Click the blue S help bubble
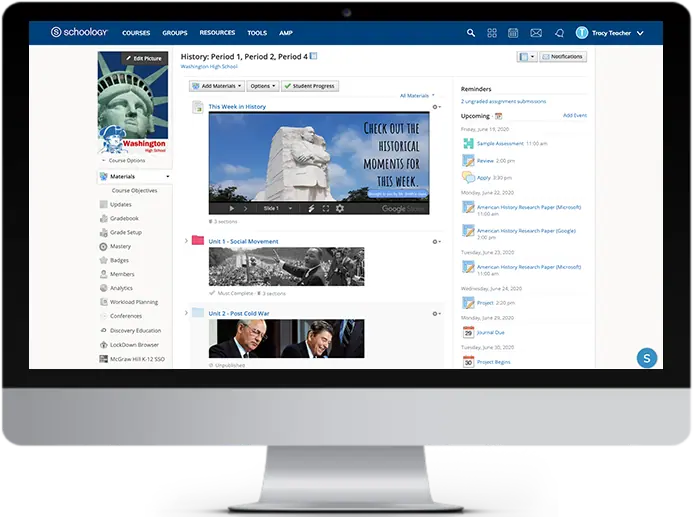The image size is (693, 517). tap(647, 358)
